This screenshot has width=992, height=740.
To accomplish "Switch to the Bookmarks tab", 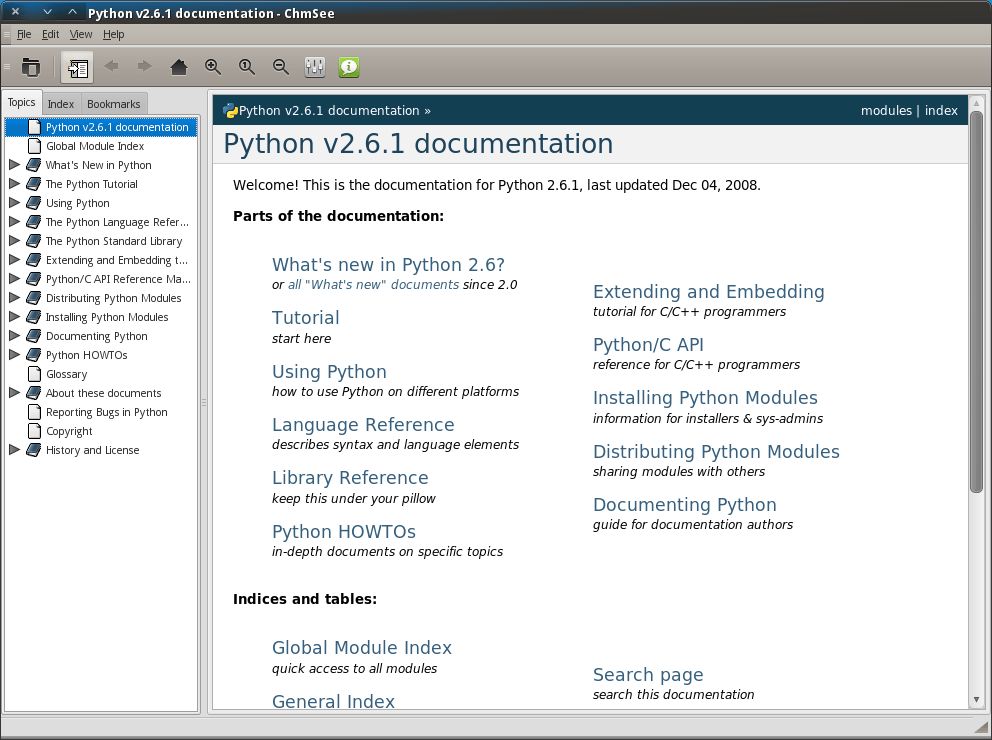I will 113,103.
